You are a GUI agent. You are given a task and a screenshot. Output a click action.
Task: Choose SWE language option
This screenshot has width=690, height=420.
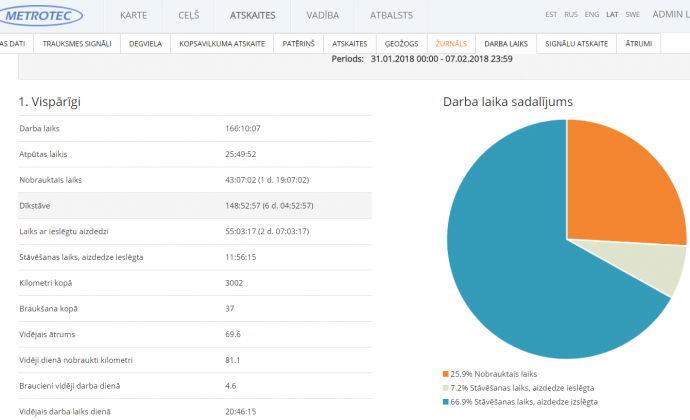[633, 15]
